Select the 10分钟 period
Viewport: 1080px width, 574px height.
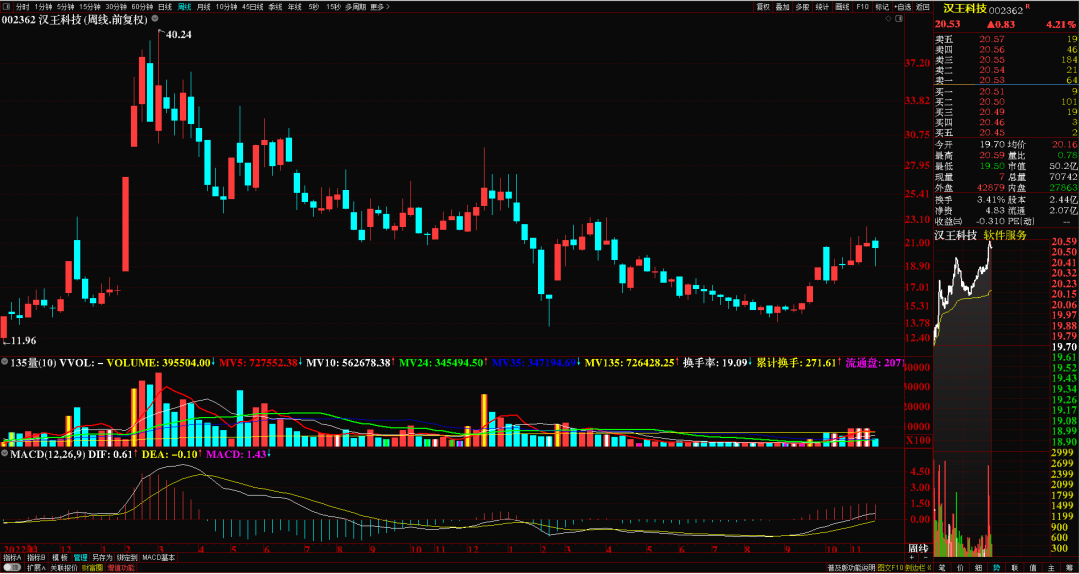pos(226,6)
